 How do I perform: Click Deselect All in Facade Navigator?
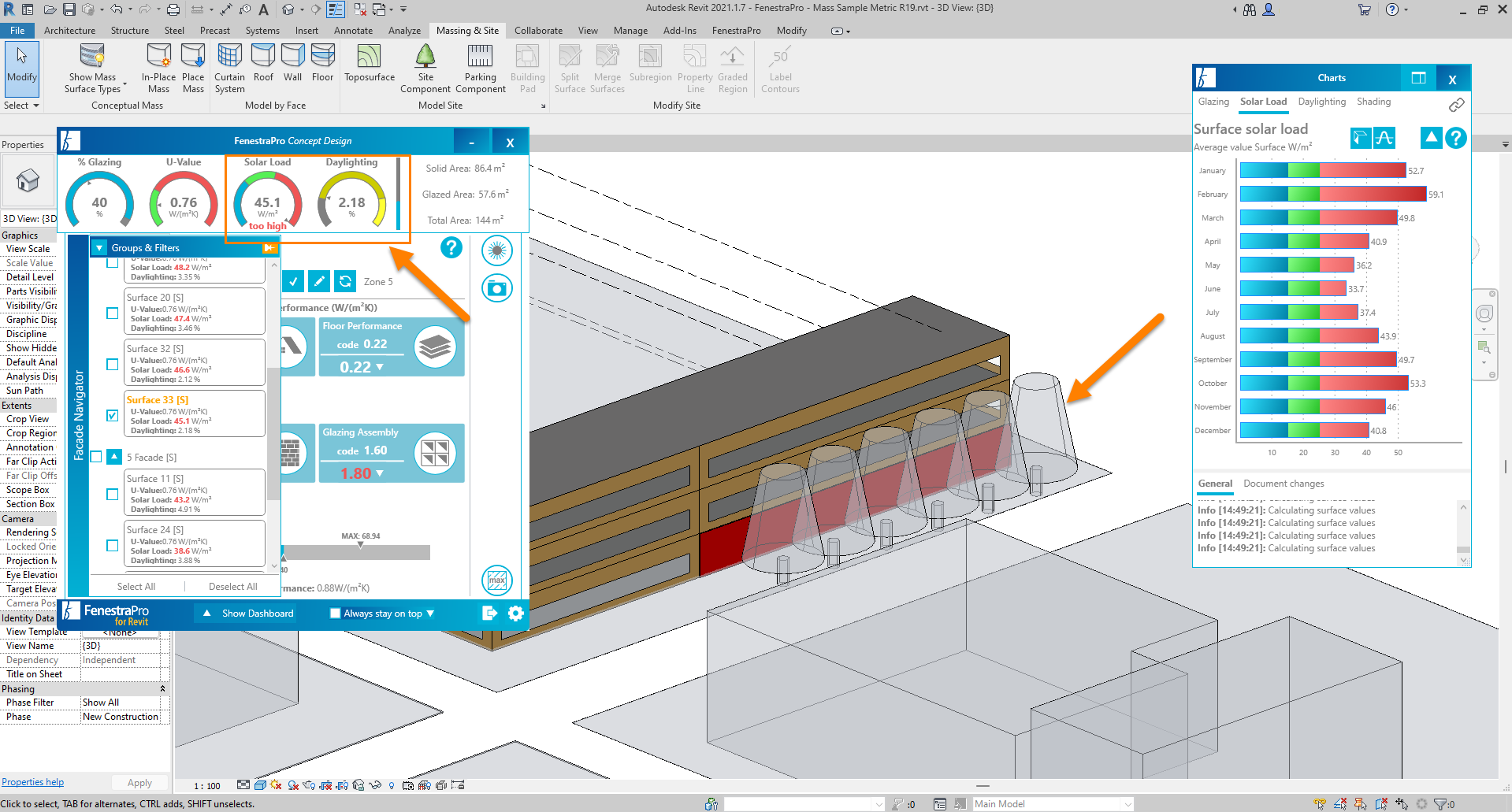point(232,587)
